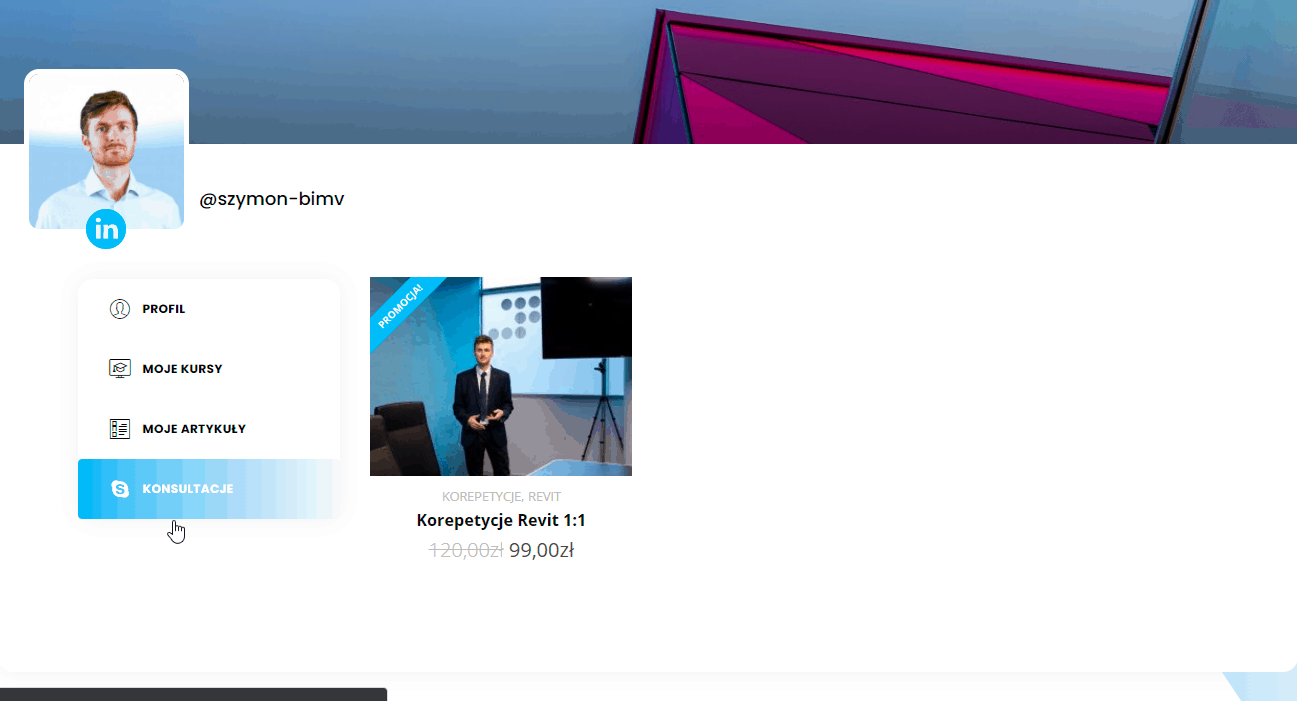This screenshot has width=1297, height=701.
Task: Open the LinkedIn badge under the avatar
Action: coord(106,229)
